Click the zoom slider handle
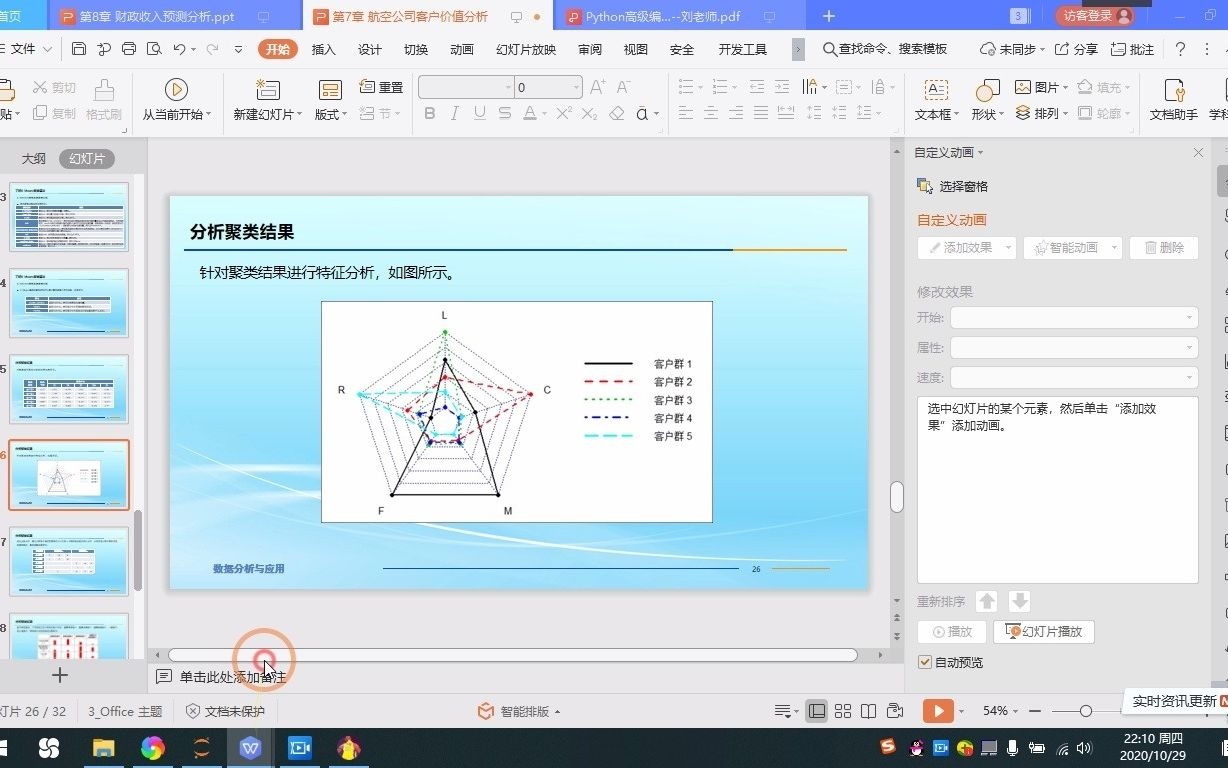The width and height of the screenshot is (1228, 768). [1084, 711]
